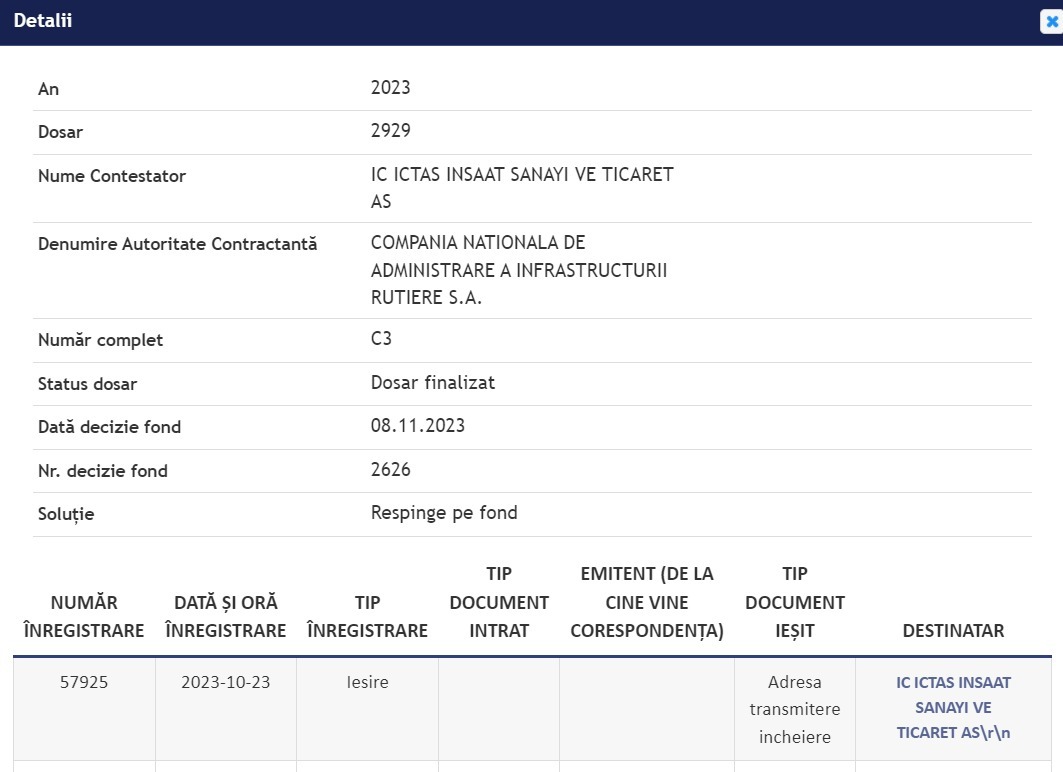Select solution Respinge pe fond

coord(444,512)
